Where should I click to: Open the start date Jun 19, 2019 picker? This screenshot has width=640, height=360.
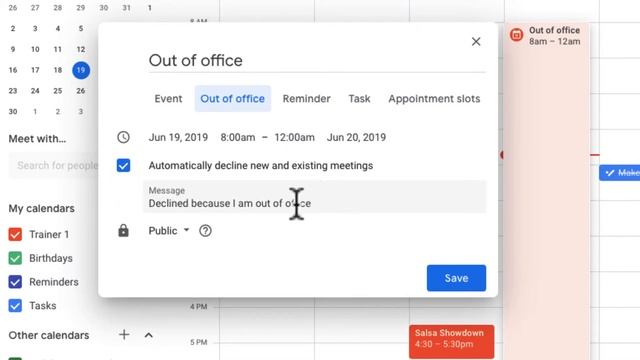point(178,137)
